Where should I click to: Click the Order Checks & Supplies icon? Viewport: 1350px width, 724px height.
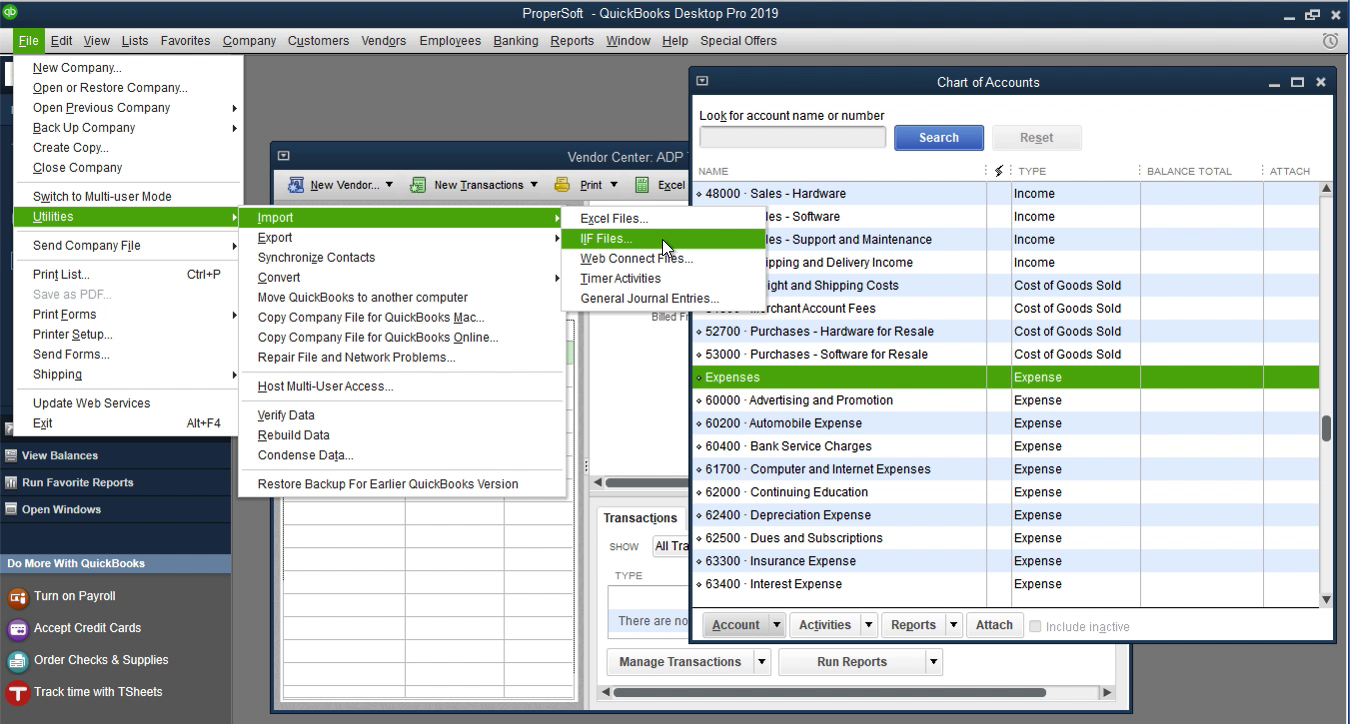point(18,661)
